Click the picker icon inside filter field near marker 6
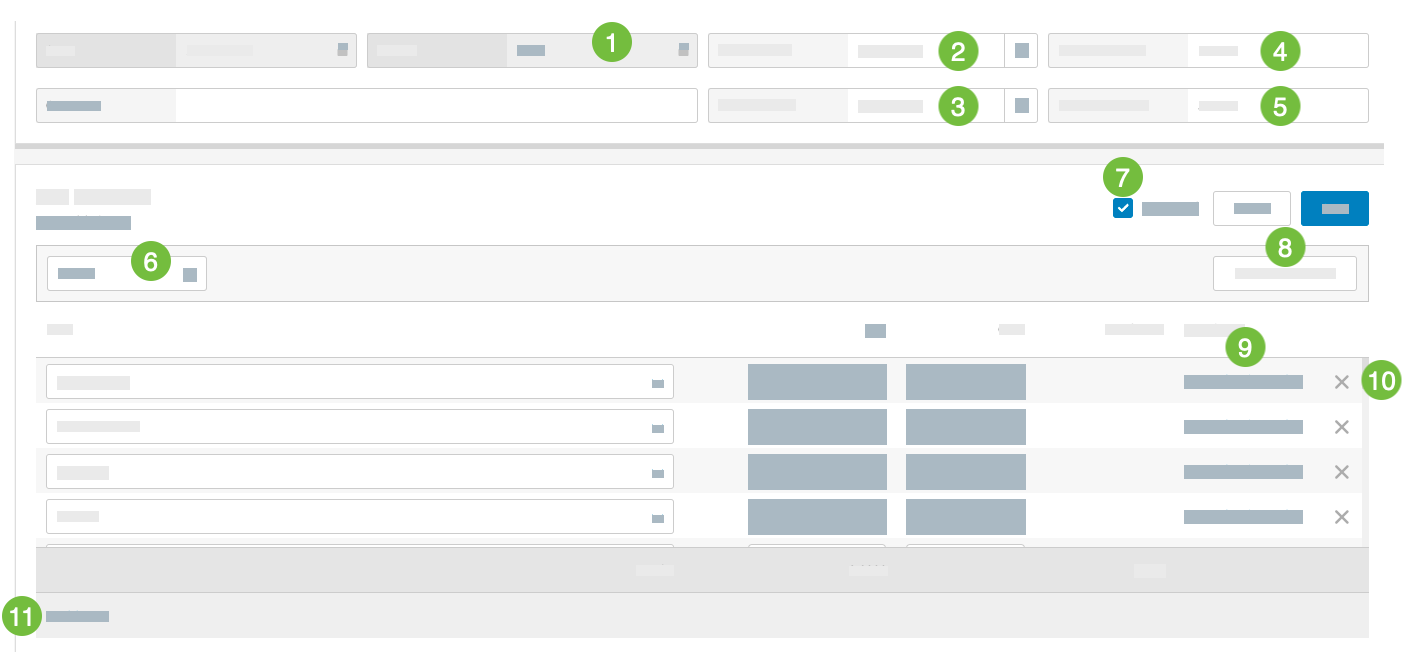The height and width of the screenshot is (652, 1410). coord(190,273)
